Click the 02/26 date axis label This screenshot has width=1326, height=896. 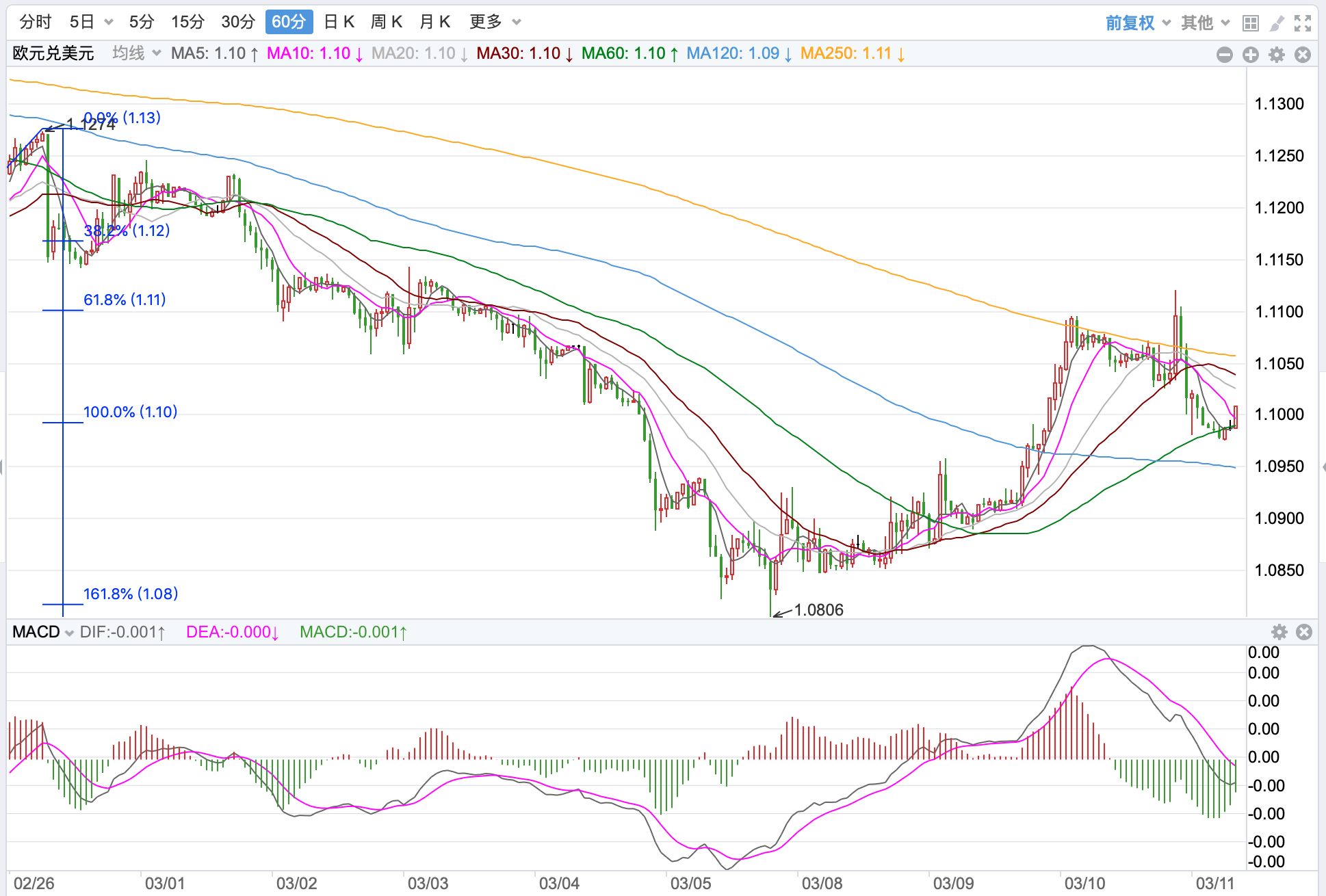pos(34,883)
